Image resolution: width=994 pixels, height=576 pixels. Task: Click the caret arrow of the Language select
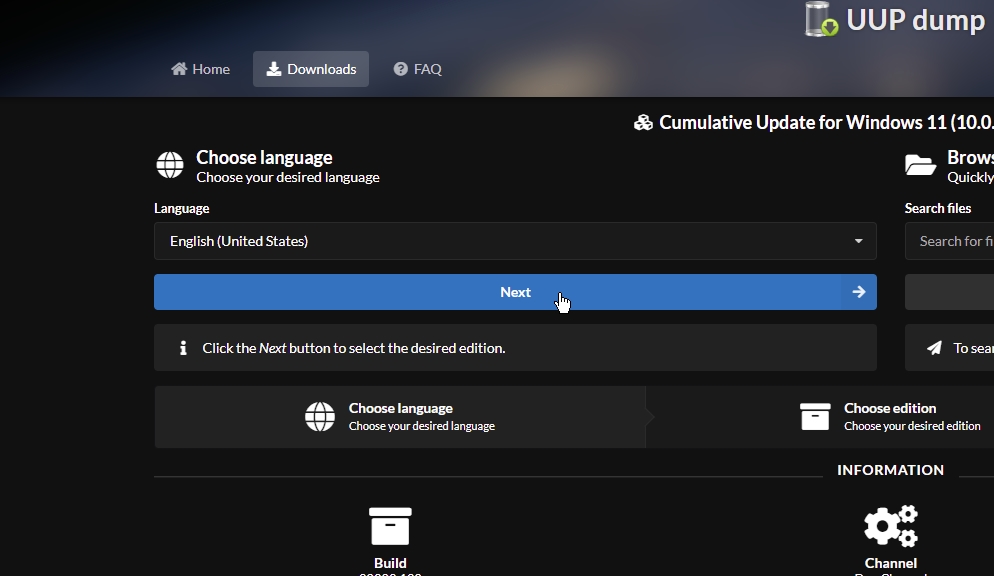(x=858, y=241)
